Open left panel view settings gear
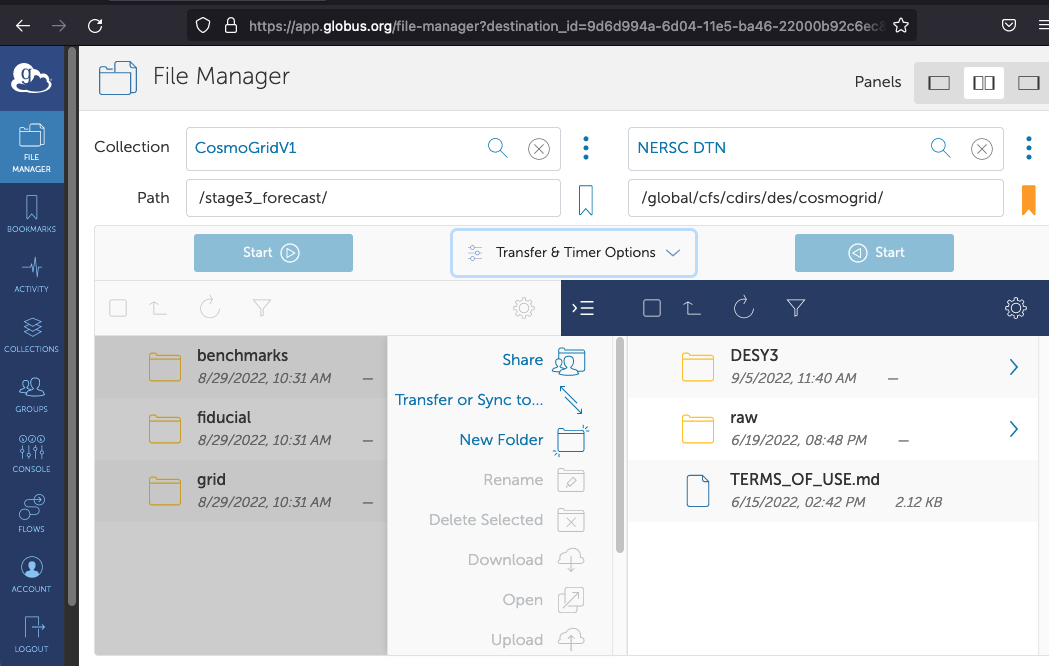The image size is (1049, 666). click(x=523, y=308)
